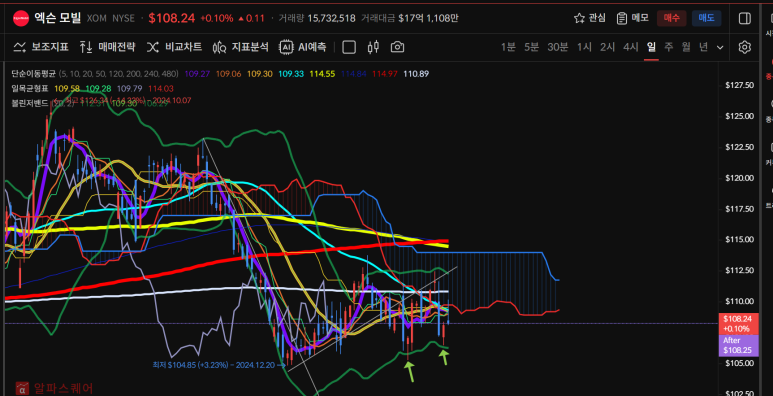Open AI예측 prediction tool
Screen dimensions: 773x396
coord(303,47)
